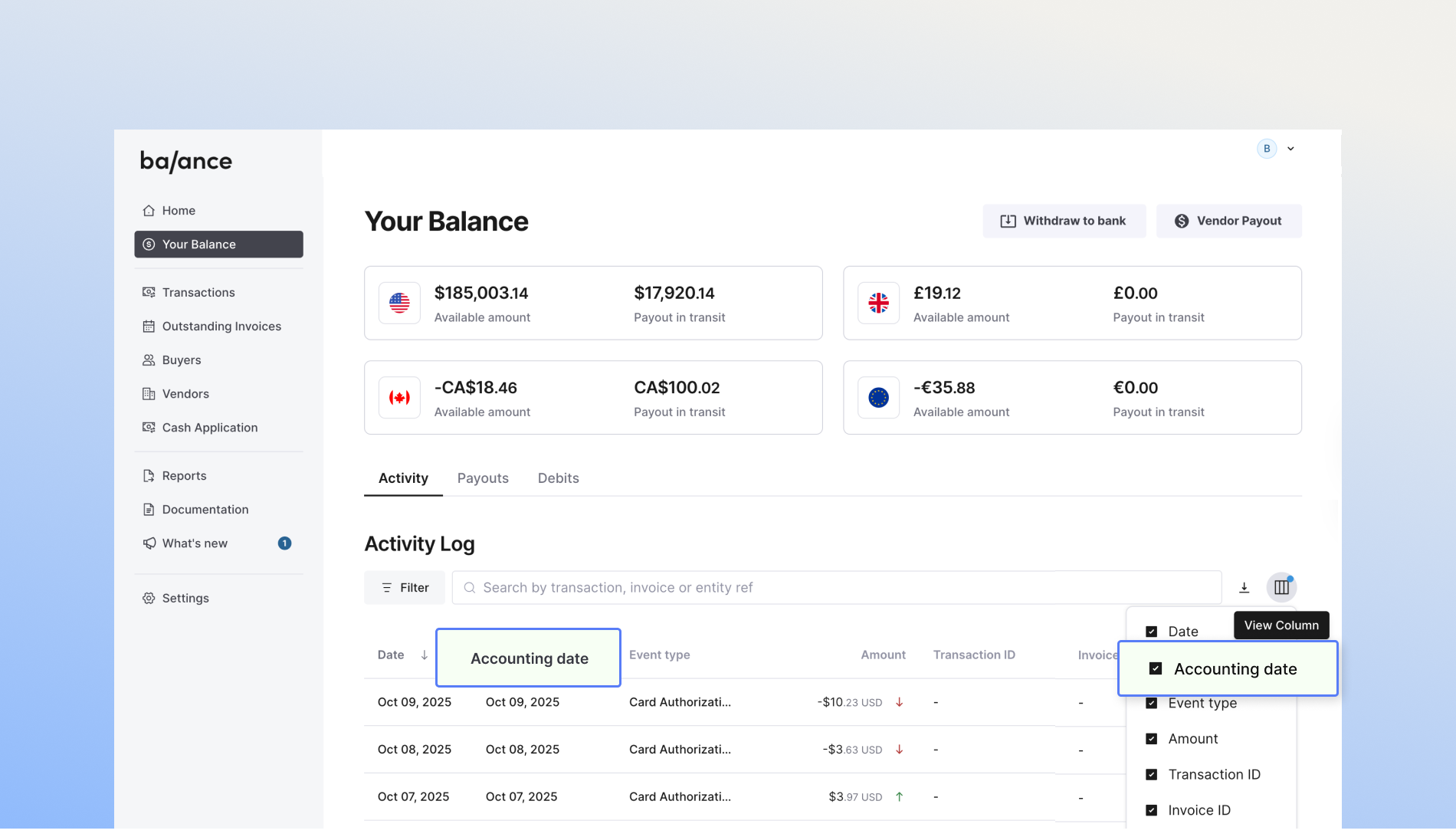Click the US flag currency icon

click(399, 303)
